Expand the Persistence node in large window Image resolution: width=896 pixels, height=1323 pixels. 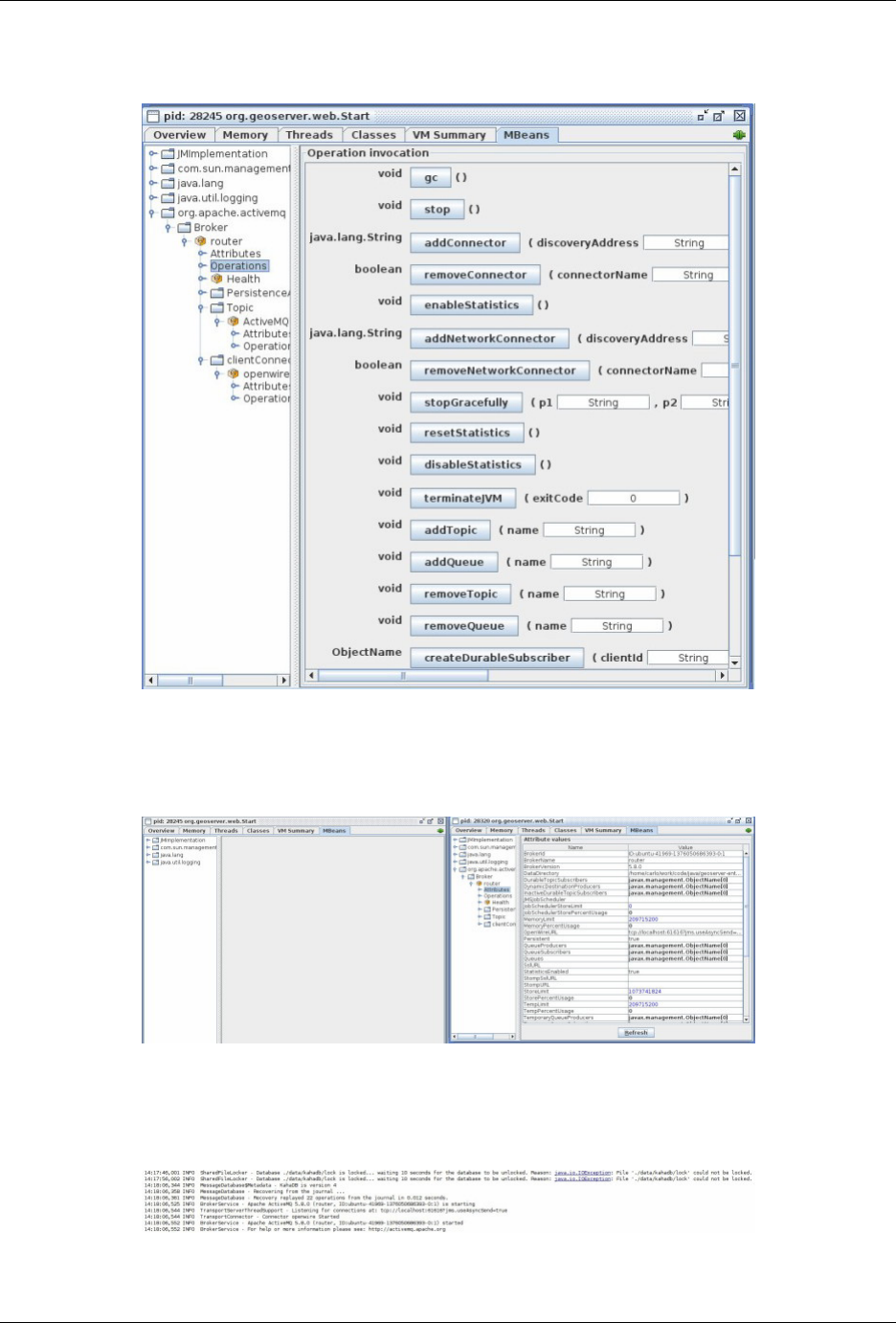pos(201,293)
